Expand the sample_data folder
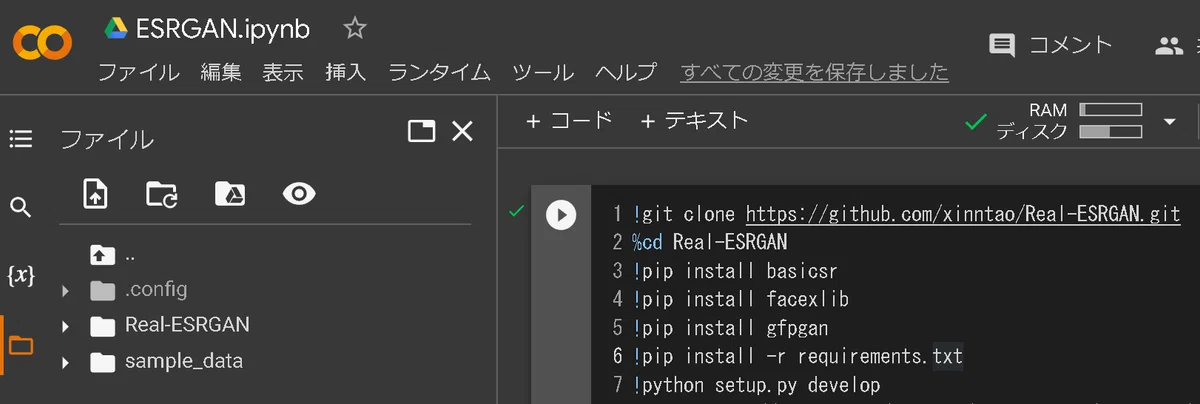This screenshot has width=1200, height=404. coord(65,361)
